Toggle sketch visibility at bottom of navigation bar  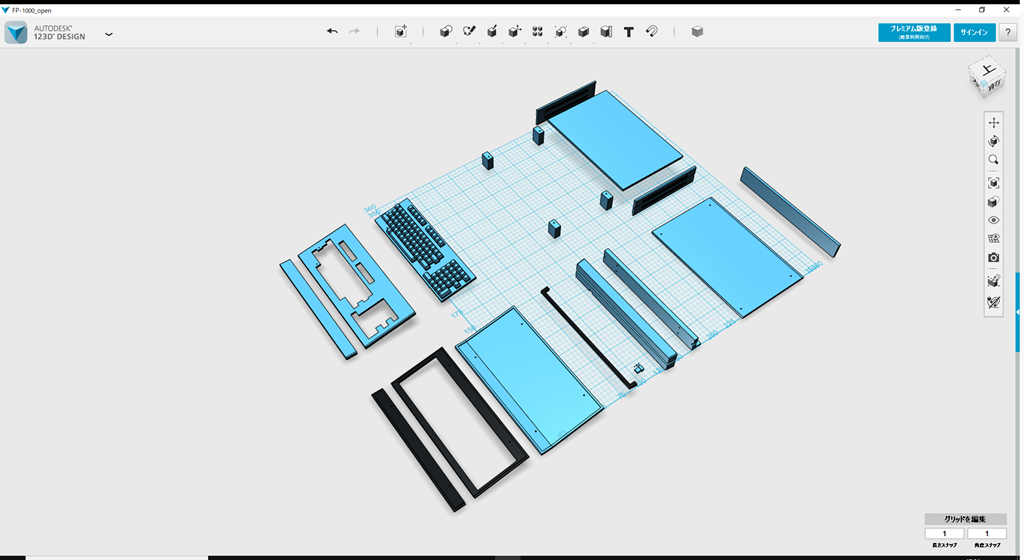[993, 302]
